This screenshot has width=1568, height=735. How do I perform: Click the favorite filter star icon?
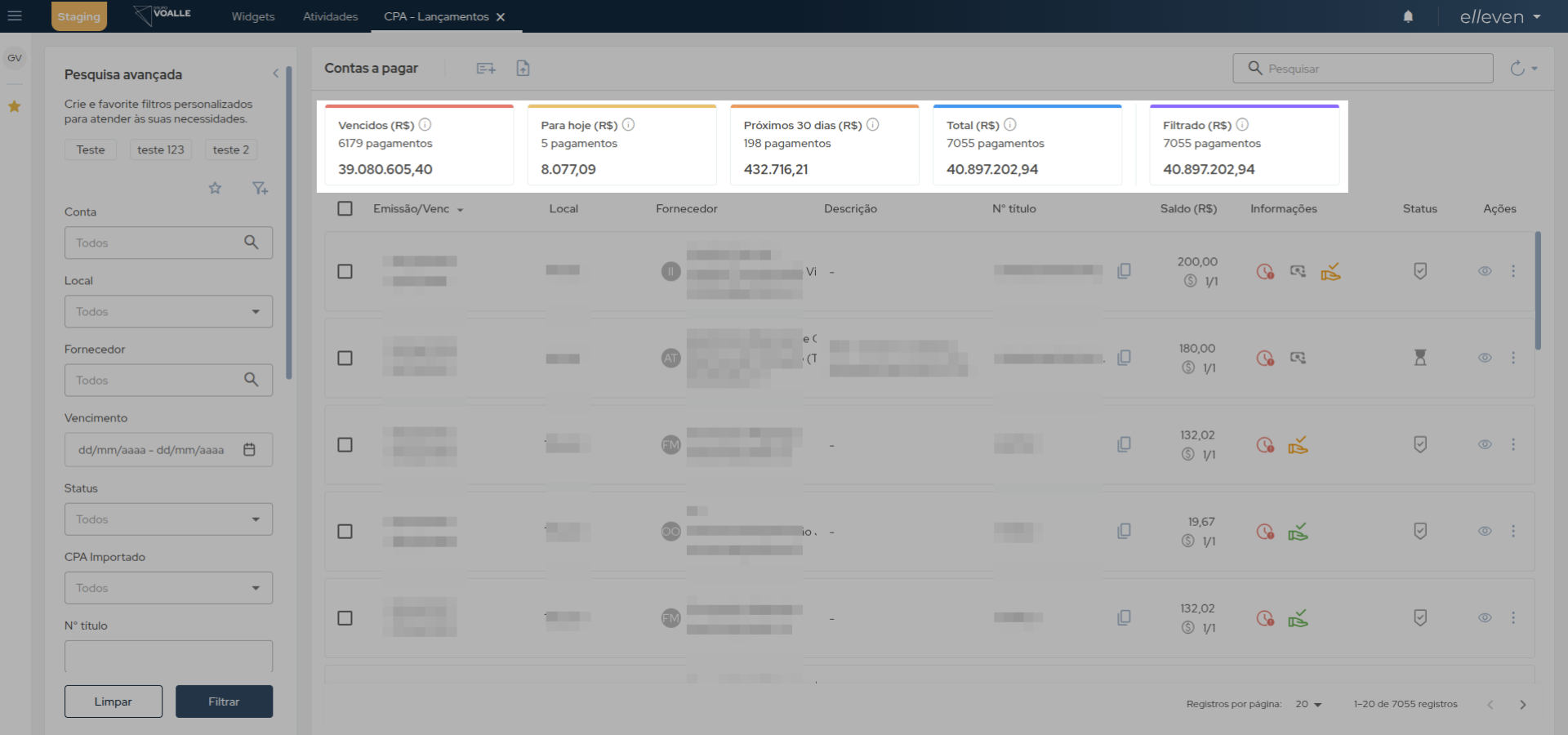click(215, 189)
